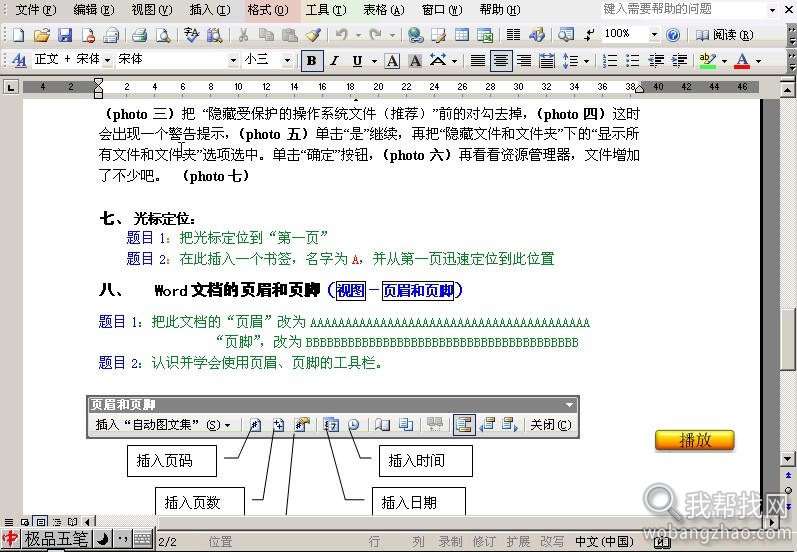797x552 pixels.
Task: Insert a hyperlink
Action: 415,35
